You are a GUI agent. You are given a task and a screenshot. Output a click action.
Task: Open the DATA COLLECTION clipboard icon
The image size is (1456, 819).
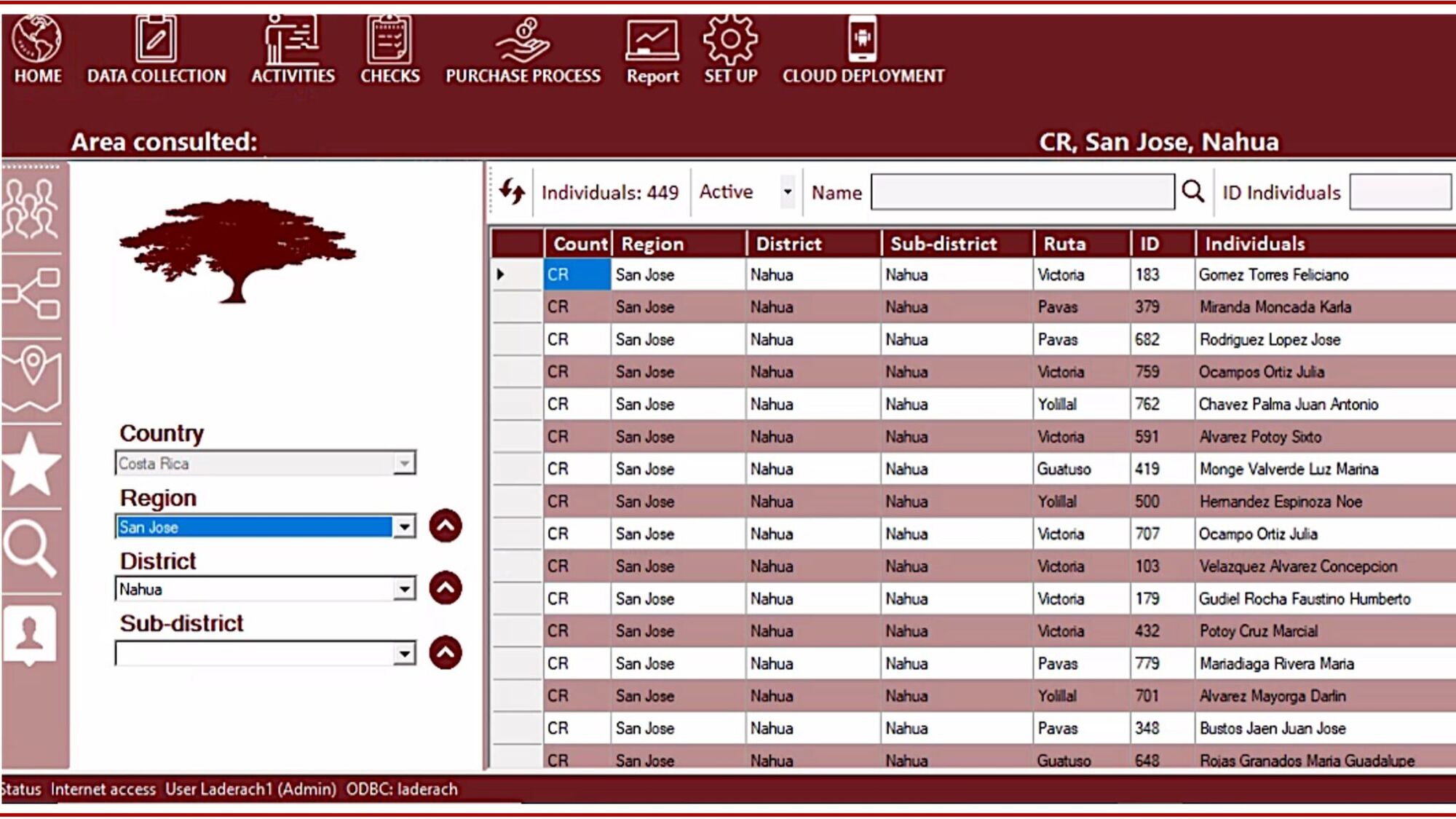156,40
